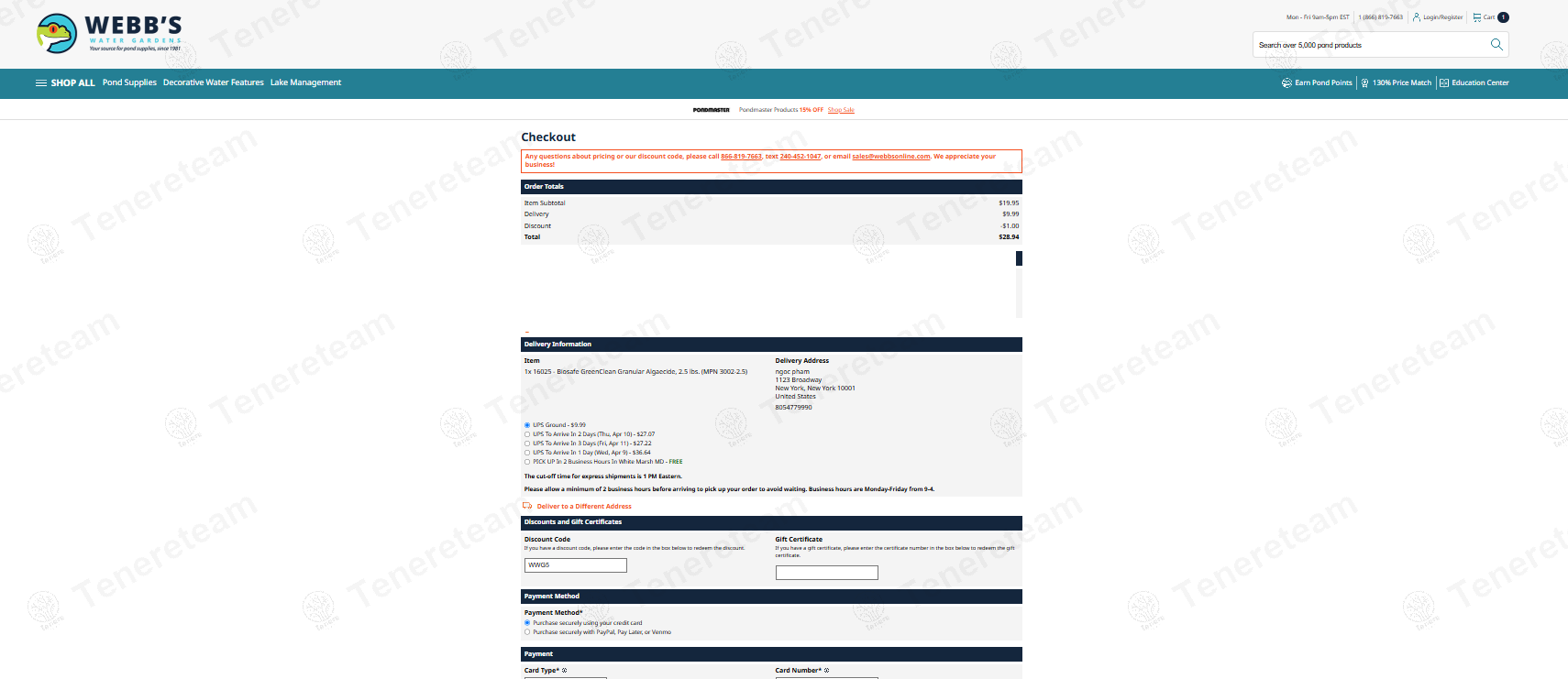The height and width of the screenshot is (679, 1568).
Task: Click the help icon beside Card Number
Action: click(x=826, y=670)
